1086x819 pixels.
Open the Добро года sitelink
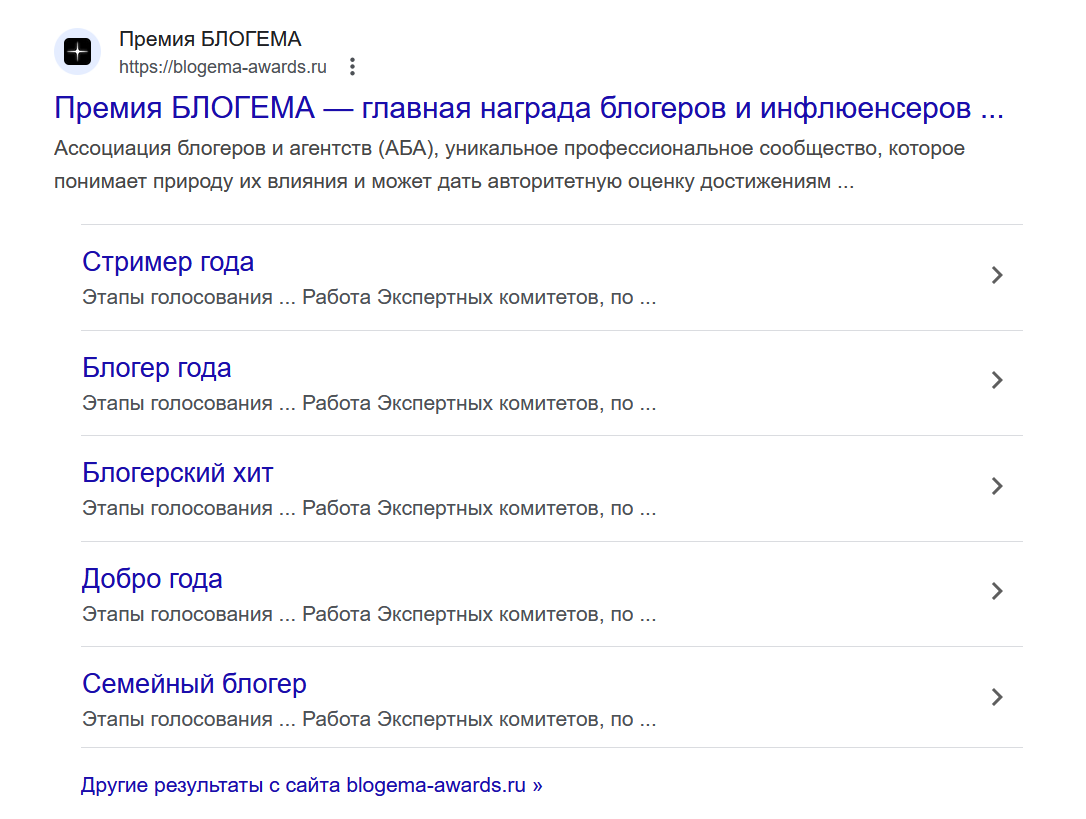pyautogui.click(x=152, y=579)
